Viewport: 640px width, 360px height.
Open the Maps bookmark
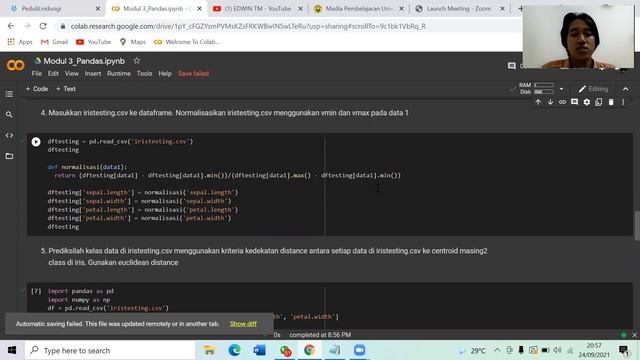coord(133,42)
